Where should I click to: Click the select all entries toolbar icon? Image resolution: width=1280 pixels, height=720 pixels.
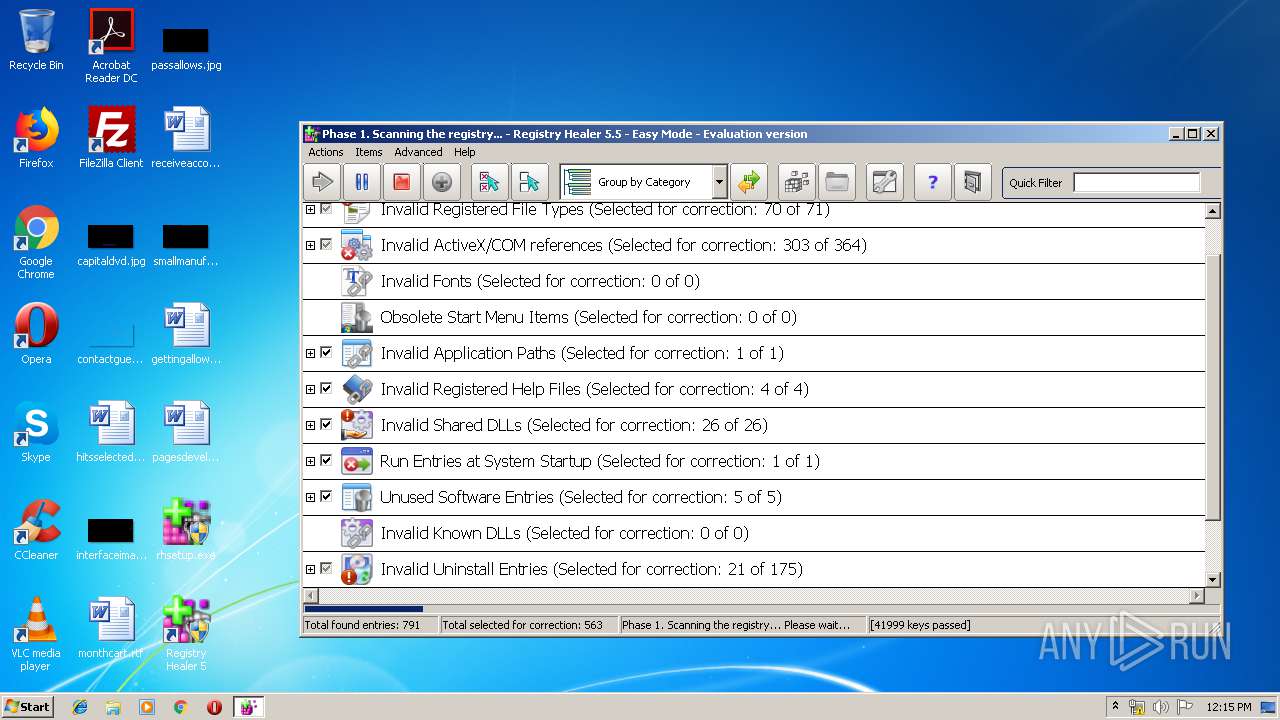490,182
